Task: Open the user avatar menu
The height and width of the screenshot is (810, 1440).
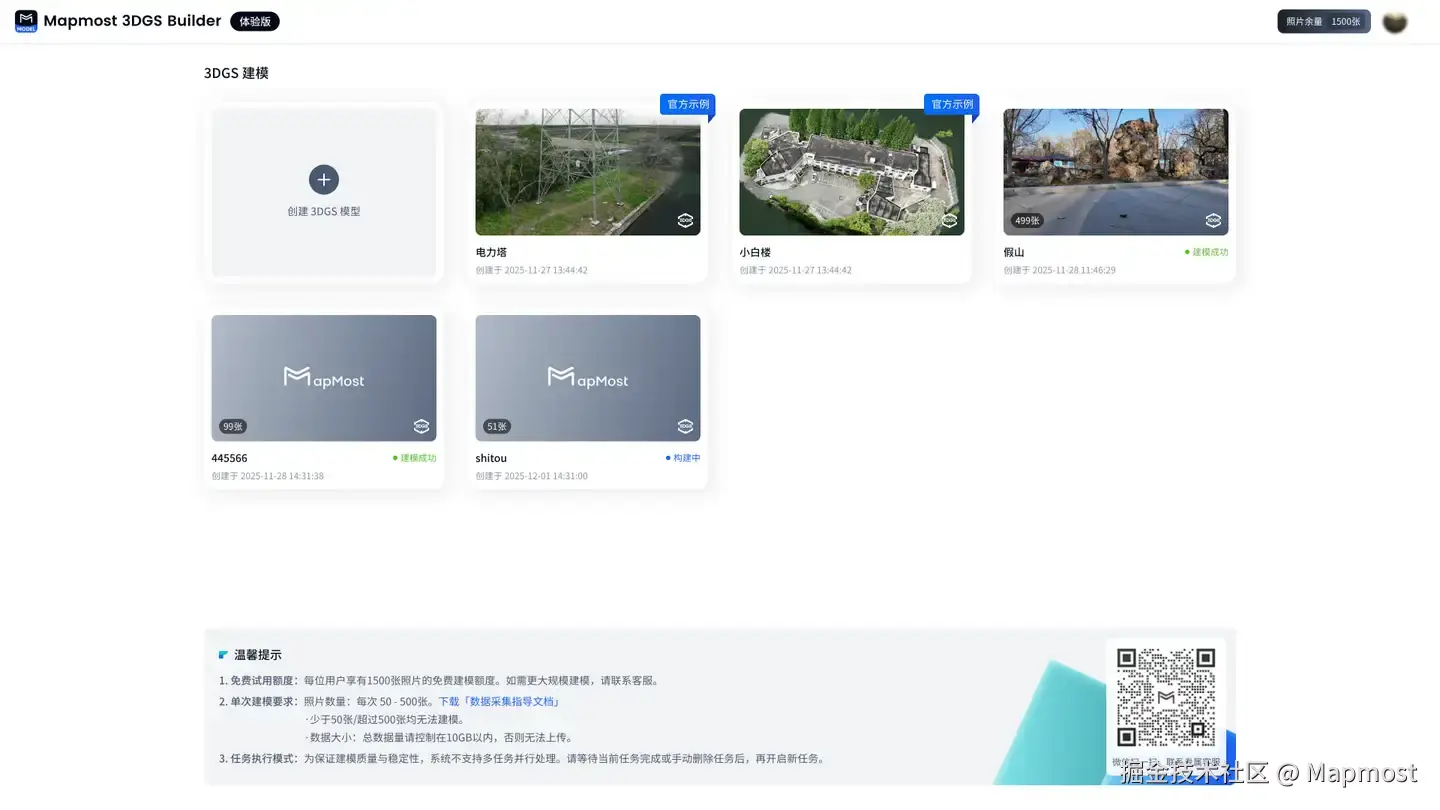Action: click(x=1395, y=21)
